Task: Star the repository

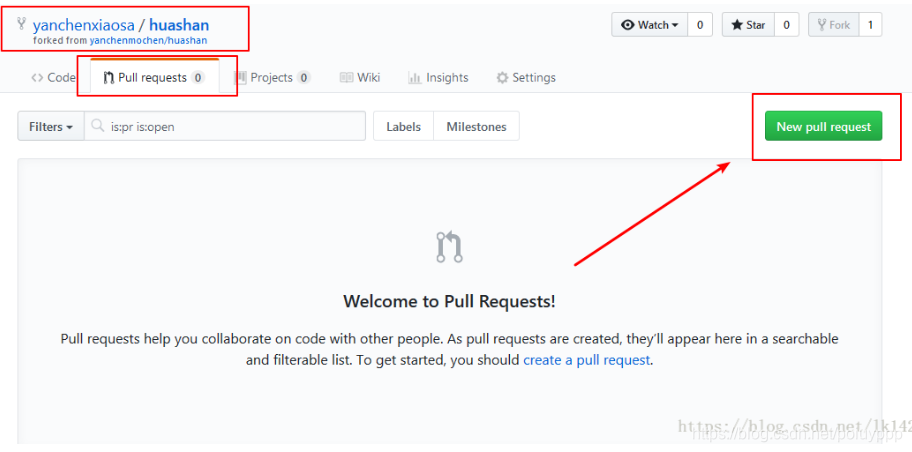Action: [748, 25]
